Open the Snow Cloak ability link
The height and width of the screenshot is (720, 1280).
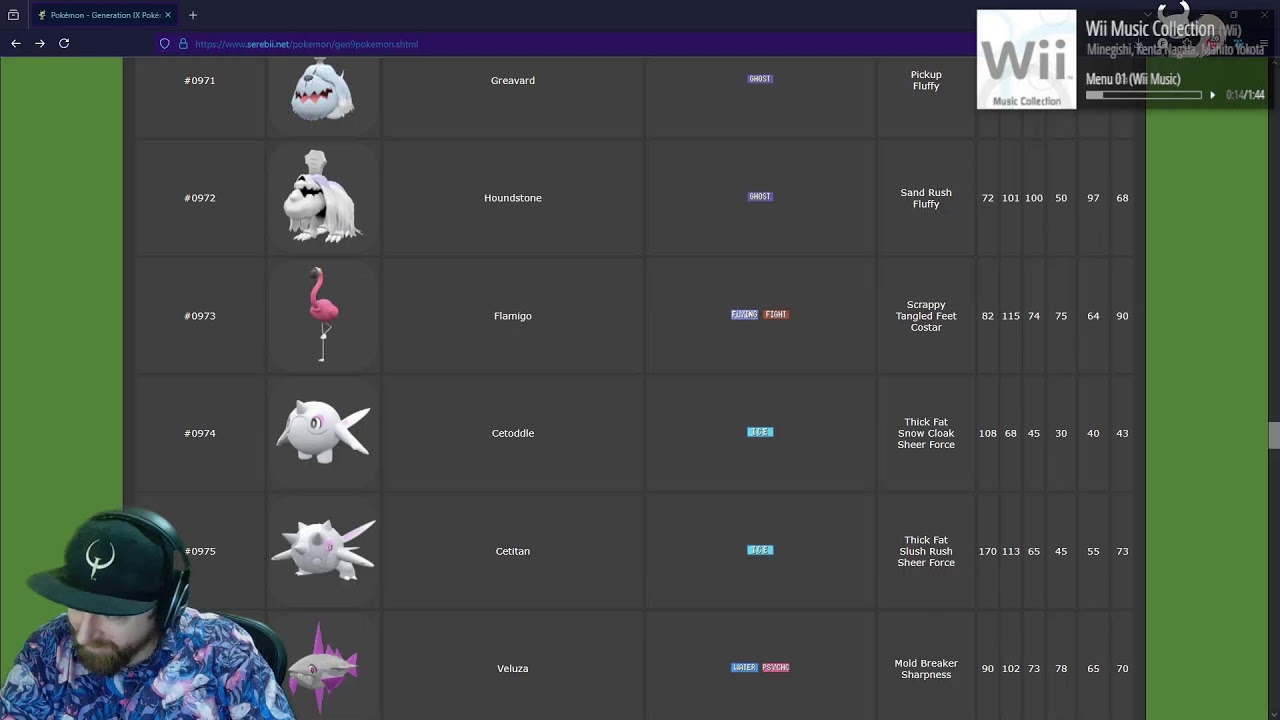coord(926,433)
